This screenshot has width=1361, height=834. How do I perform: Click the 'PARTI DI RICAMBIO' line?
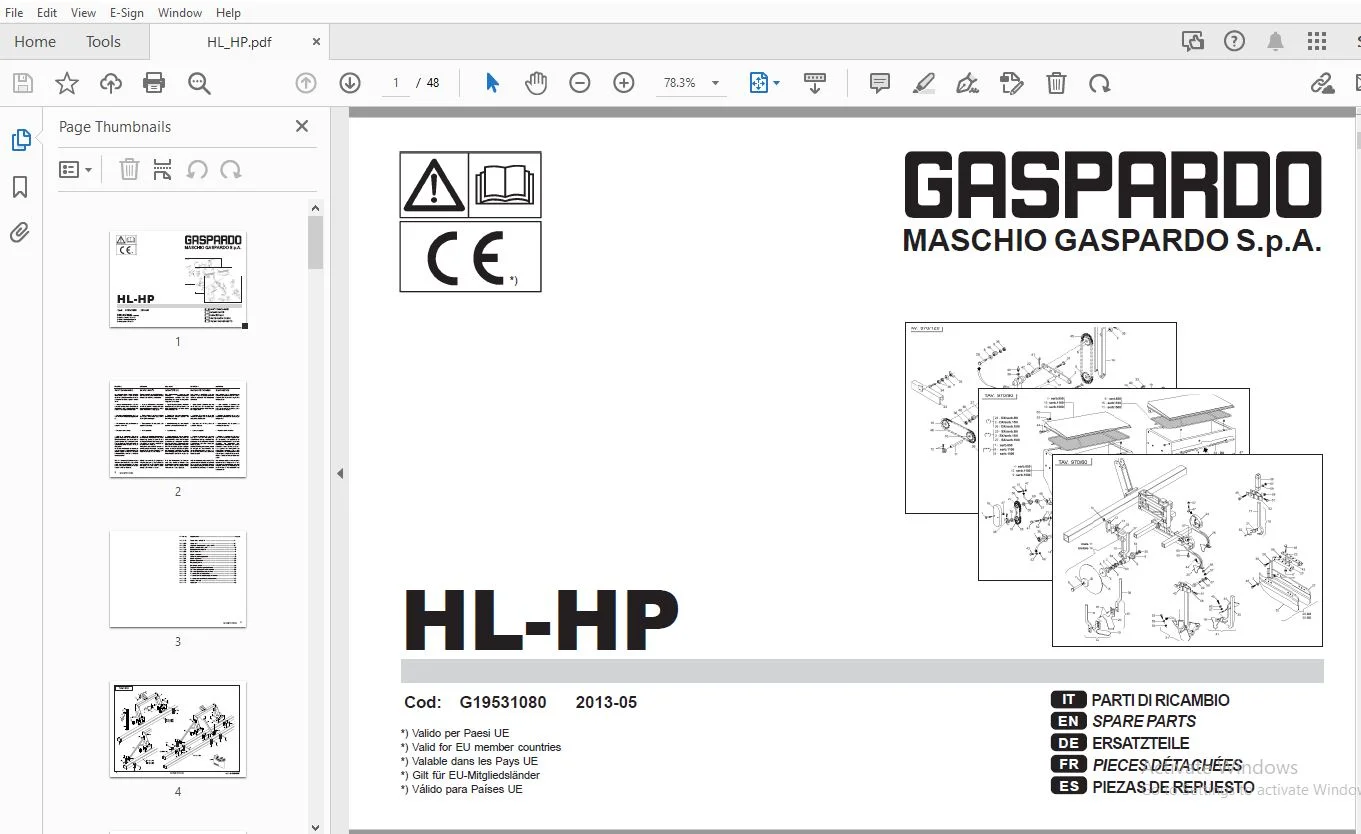point(1161,700)
